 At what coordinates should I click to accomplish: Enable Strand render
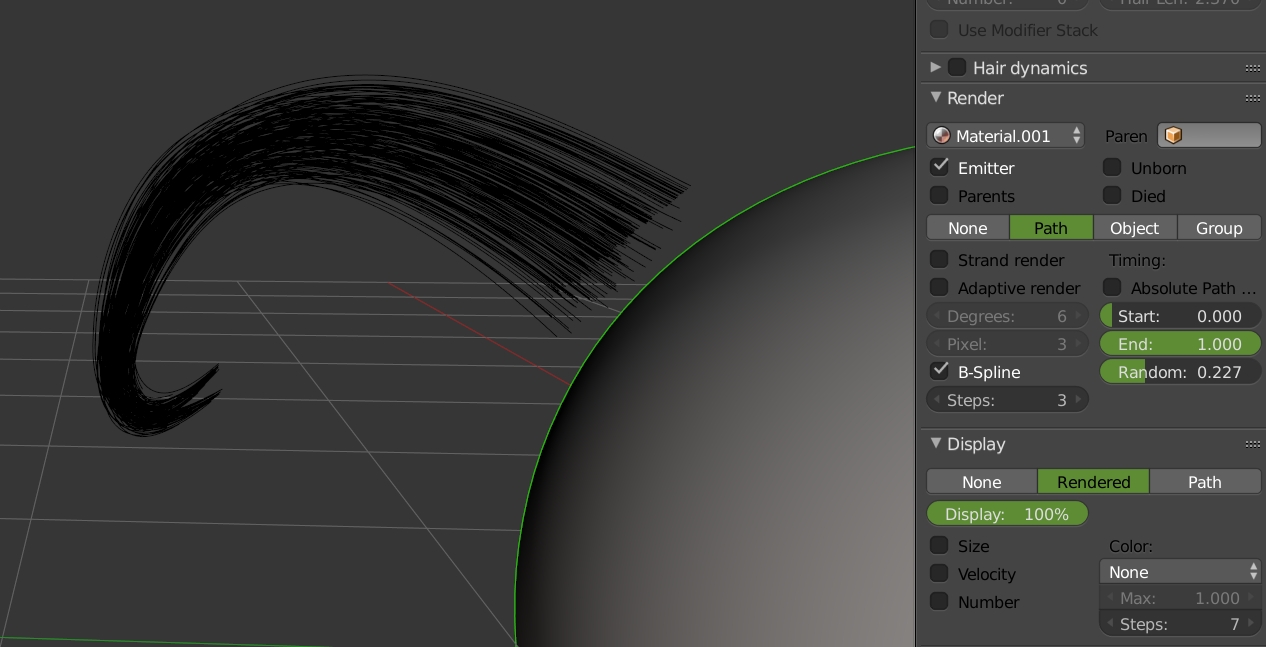(939, 259)
